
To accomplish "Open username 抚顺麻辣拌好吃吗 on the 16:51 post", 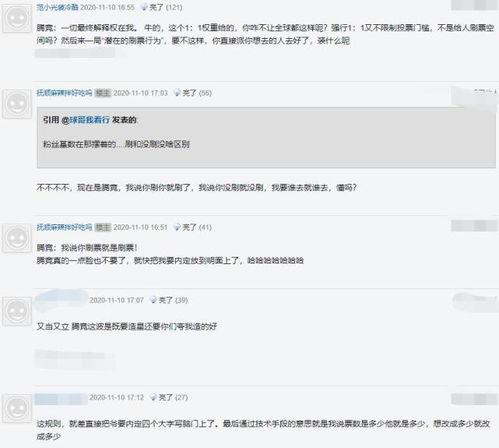I will pyautogui.click(x=64, y=227).
